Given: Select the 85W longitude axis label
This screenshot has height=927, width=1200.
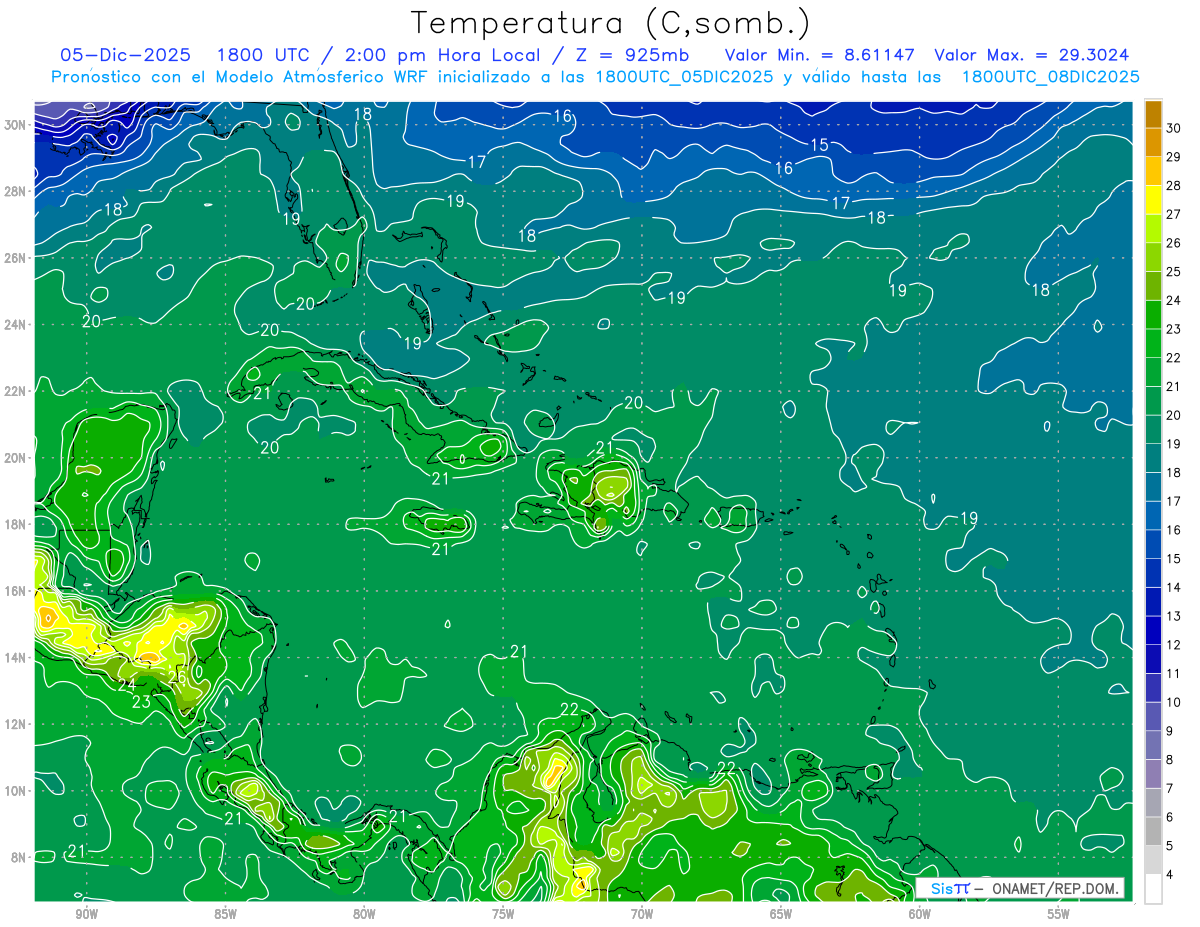Looking at the screenshot, I should [225, 913].
